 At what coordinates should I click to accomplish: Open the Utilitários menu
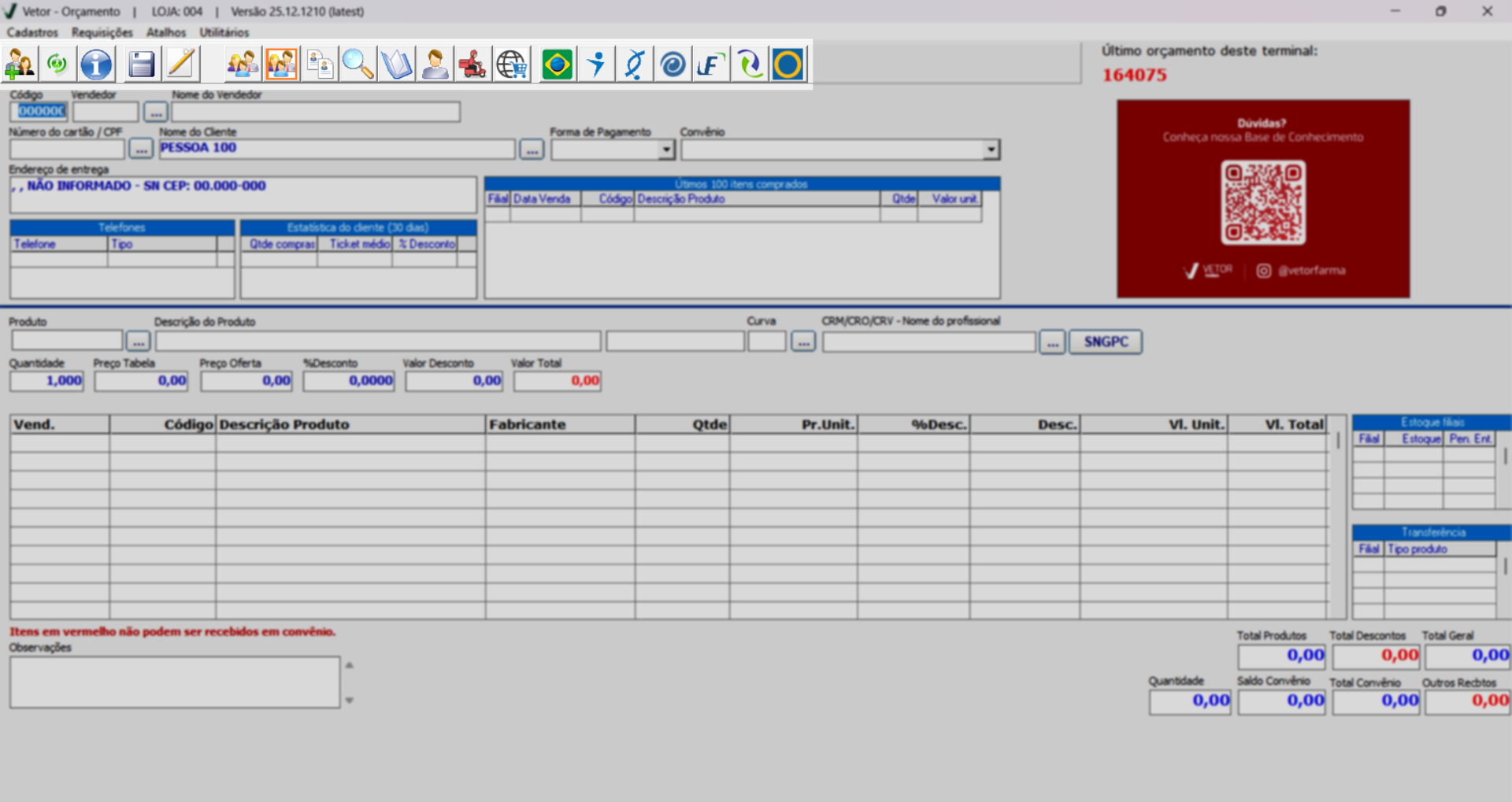pyautogui.click(x=224, y=32)
